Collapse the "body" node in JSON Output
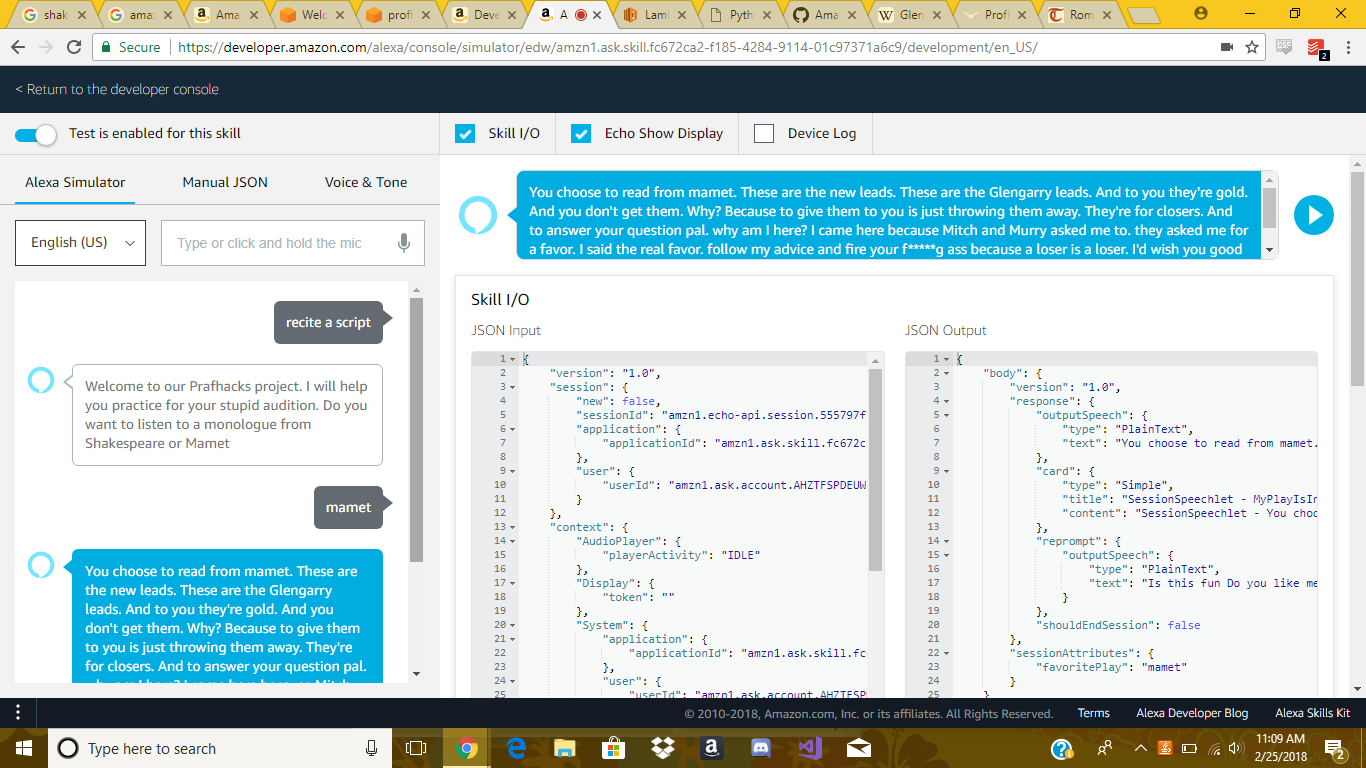The height and width of the screenshot is (768, 1366). click(x=946, y=373)
